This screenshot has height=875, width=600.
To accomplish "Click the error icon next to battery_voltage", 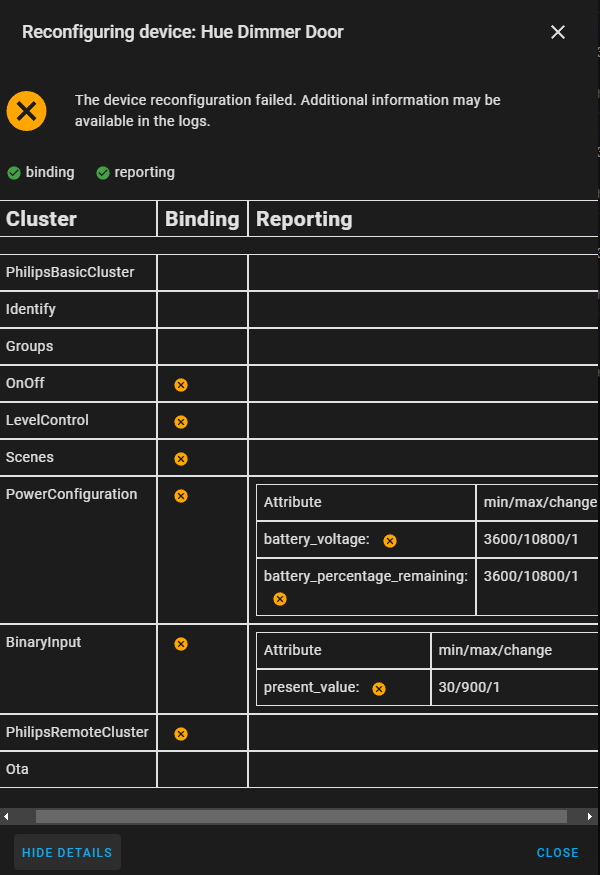I will click(x=389, y=539).
